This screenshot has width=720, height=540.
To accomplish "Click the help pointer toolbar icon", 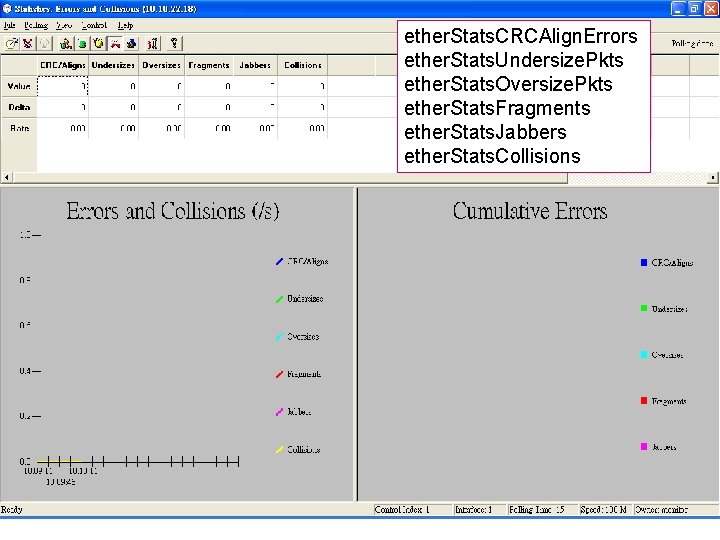I will pos(174,44).
